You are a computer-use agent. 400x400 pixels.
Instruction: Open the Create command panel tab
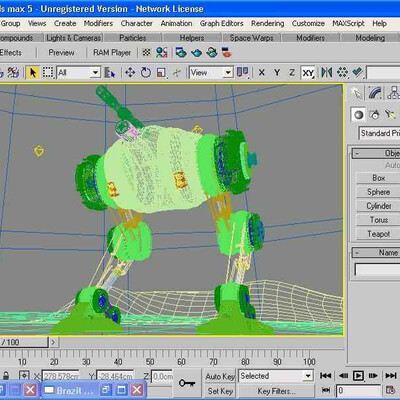(x=357, y=93)
